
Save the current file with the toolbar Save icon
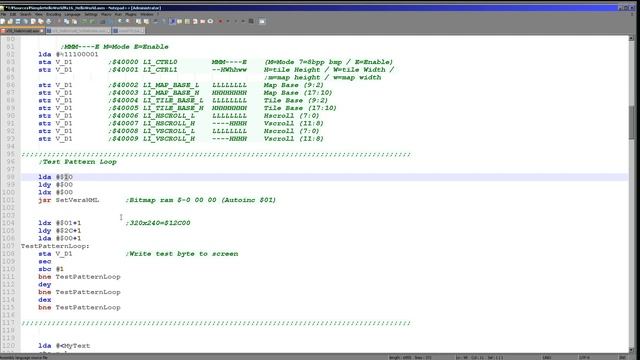(x=18, y=21)
